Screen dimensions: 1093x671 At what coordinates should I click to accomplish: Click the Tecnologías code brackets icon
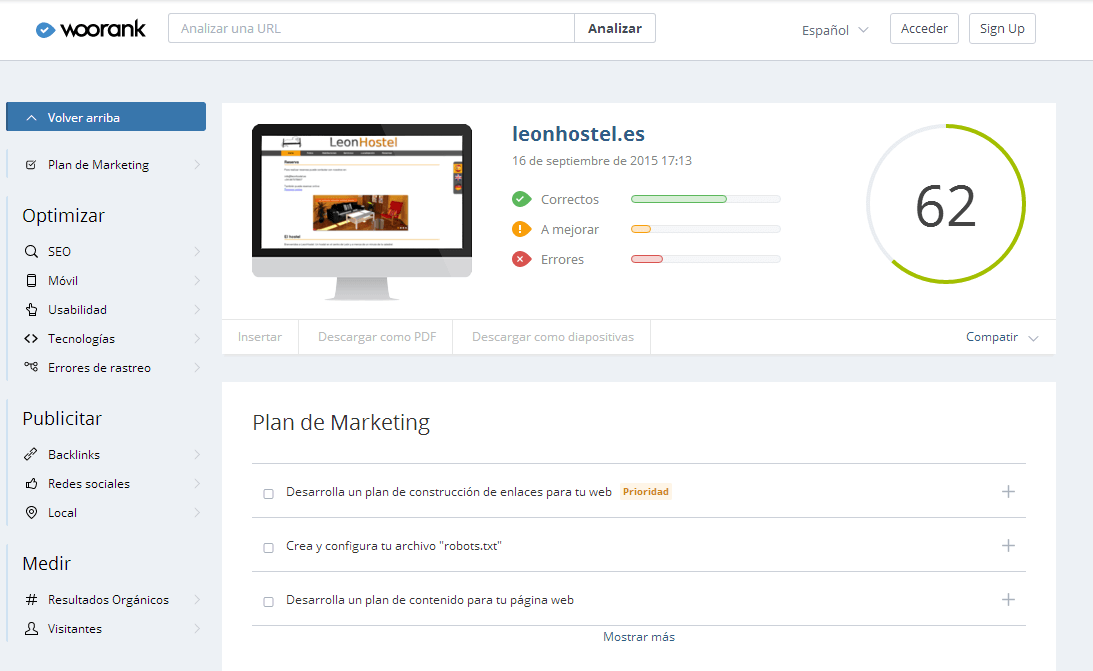tap(31, 339)
